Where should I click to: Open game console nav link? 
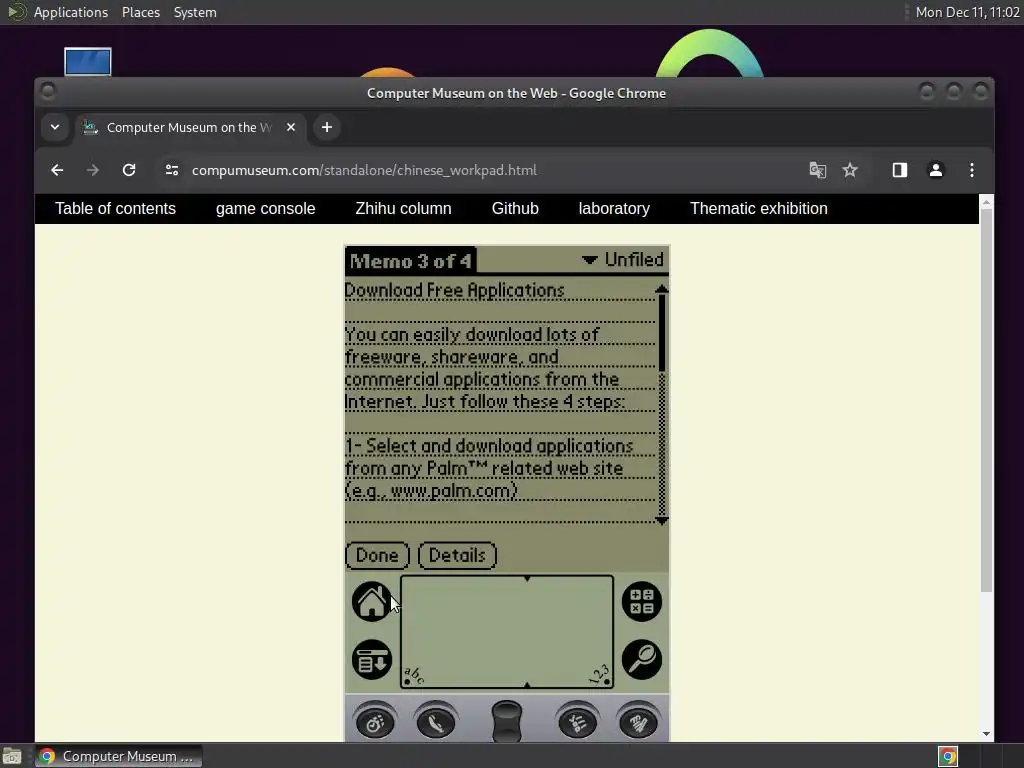pos(266,209)
